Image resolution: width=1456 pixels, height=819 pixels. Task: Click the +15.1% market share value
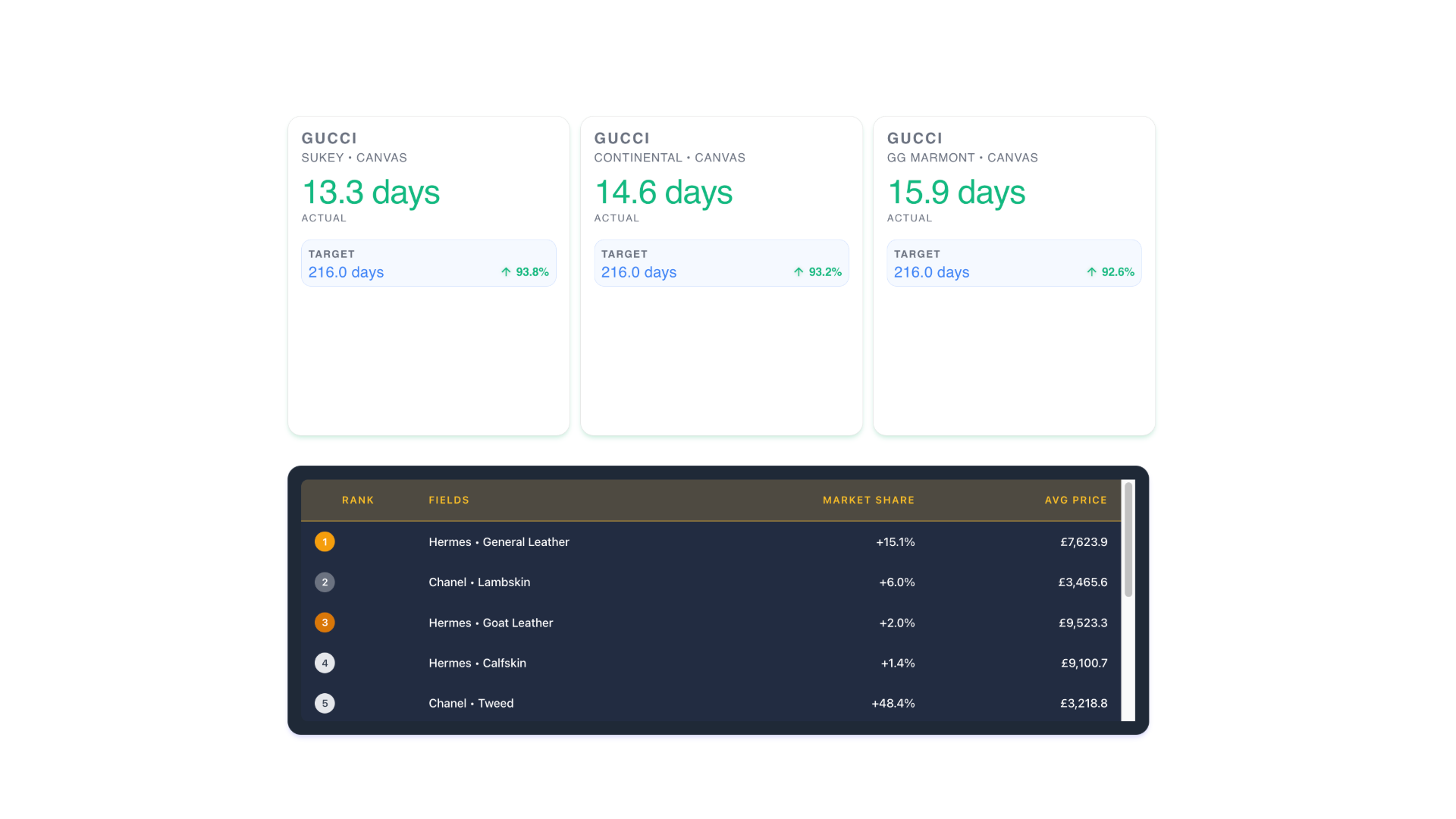point(895,542)
